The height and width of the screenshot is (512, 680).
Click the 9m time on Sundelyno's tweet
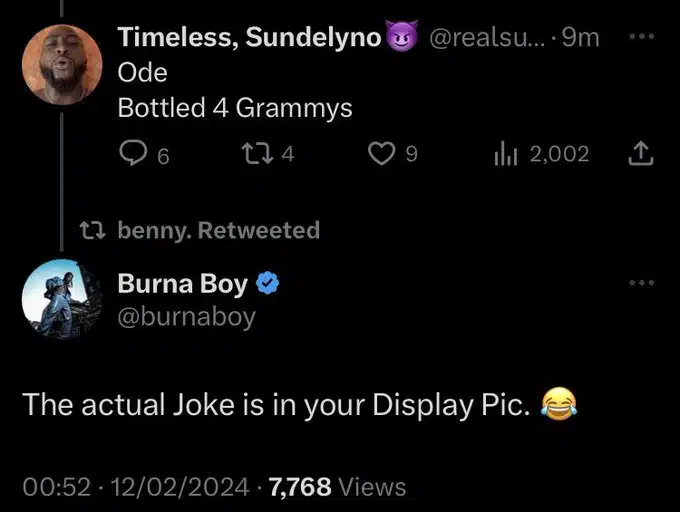click(x=580, y=38)
